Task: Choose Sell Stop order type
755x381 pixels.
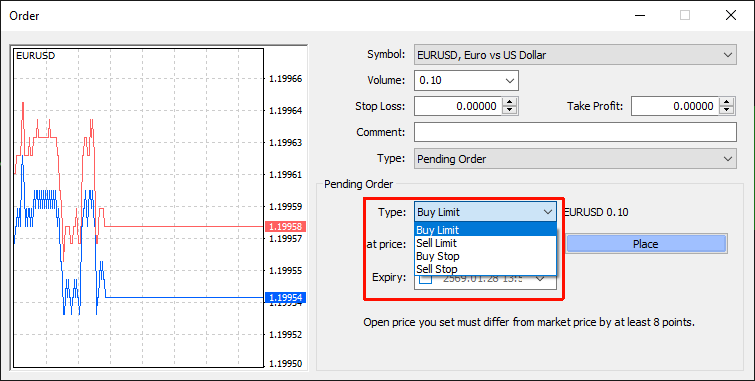Action: (485, 269)
